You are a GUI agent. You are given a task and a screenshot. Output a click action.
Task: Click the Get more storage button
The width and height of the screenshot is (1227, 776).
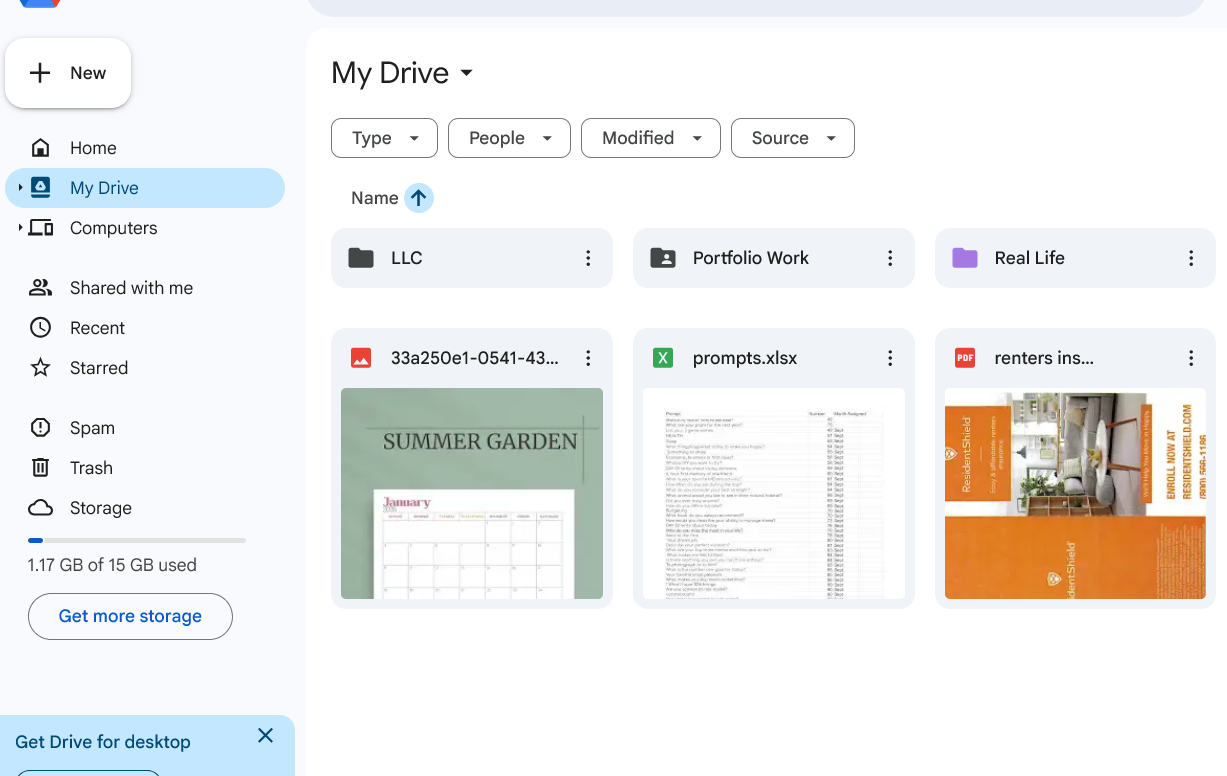click(x=130, y=617)
